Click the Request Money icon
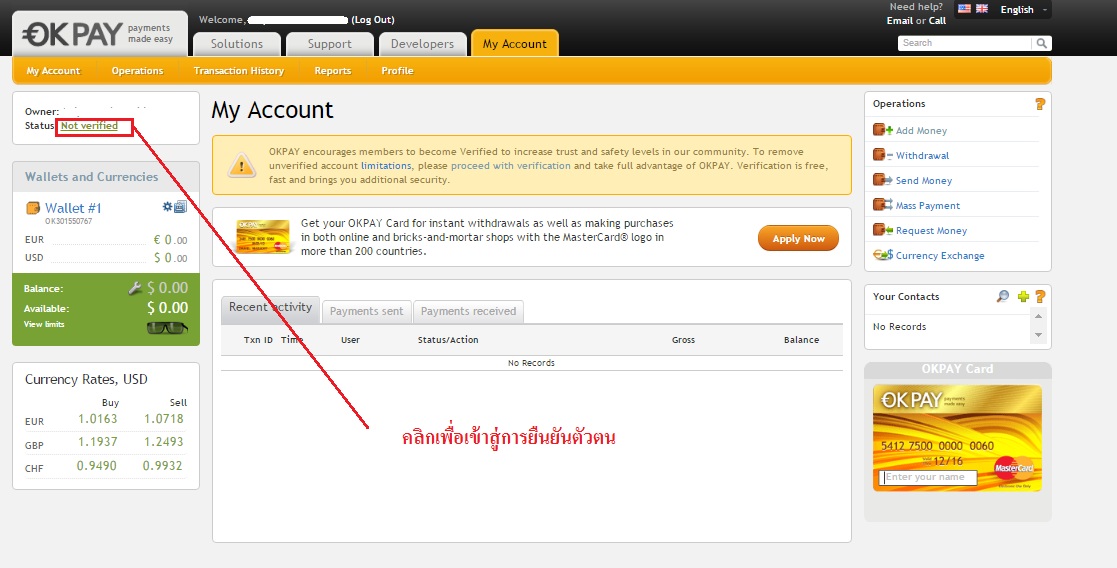 pyautogui.click(x=883, y=230)
